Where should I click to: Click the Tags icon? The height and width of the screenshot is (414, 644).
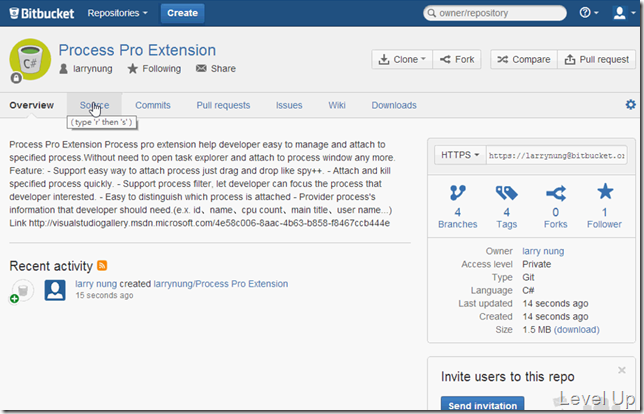pyautogui.click(x=506, y=193)
